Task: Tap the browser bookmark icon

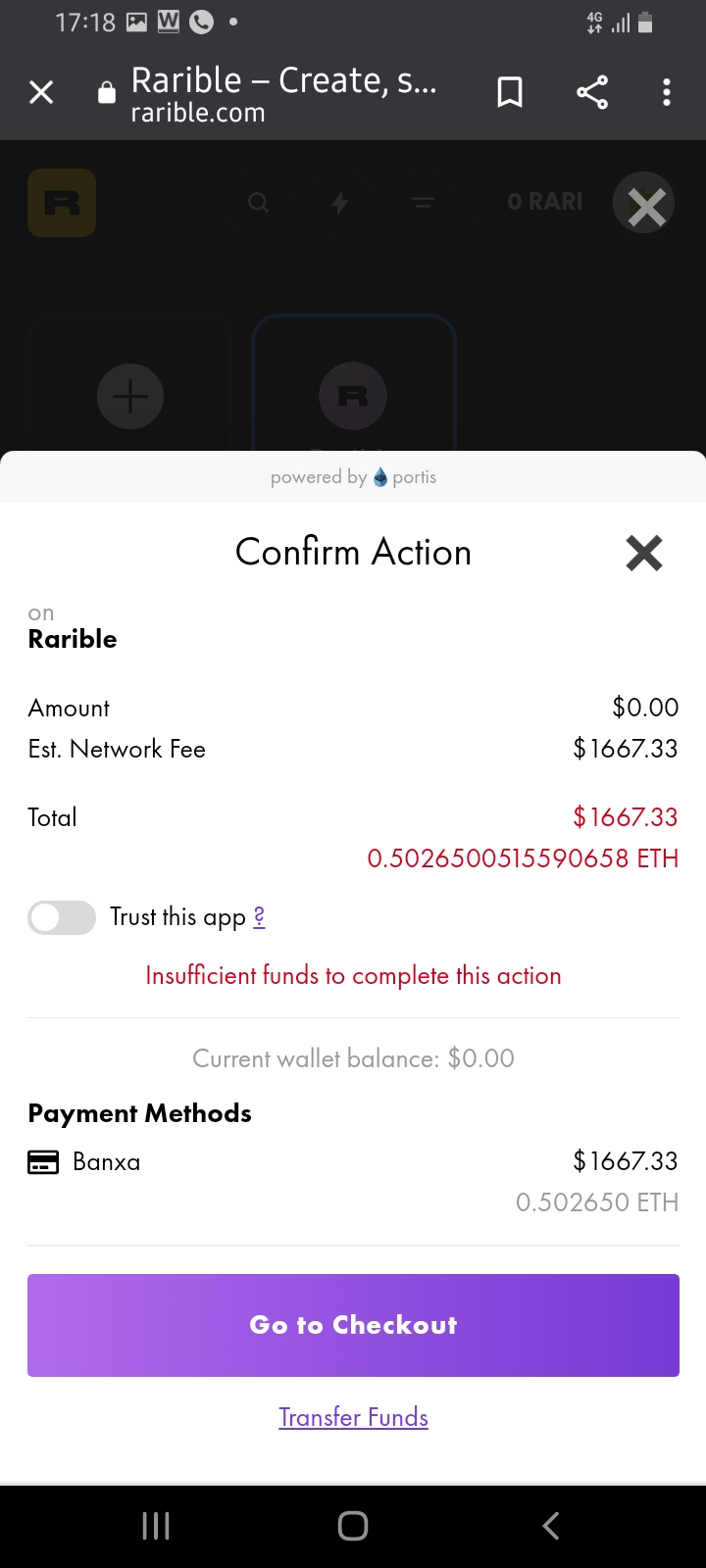Action: point(510,93)
